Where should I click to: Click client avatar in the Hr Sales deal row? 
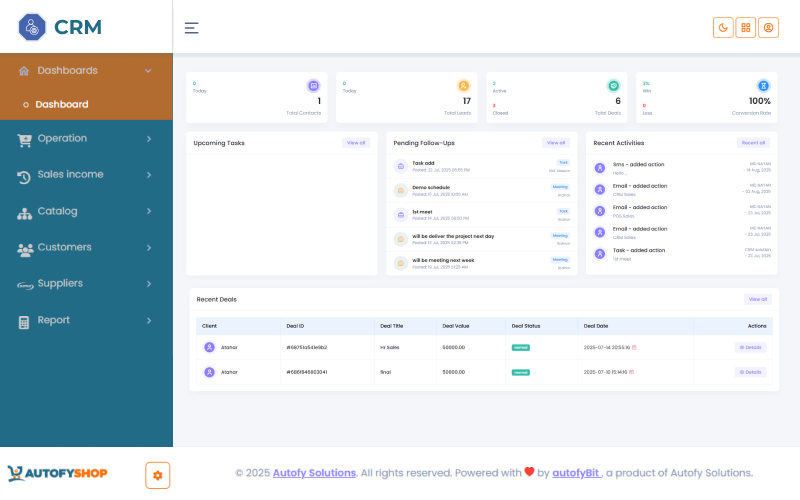[209, 347]
